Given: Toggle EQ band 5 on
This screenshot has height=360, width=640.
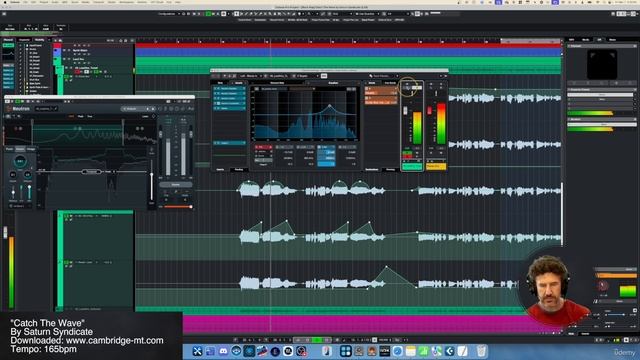Looking at the screenshot, I should point(340,147).
